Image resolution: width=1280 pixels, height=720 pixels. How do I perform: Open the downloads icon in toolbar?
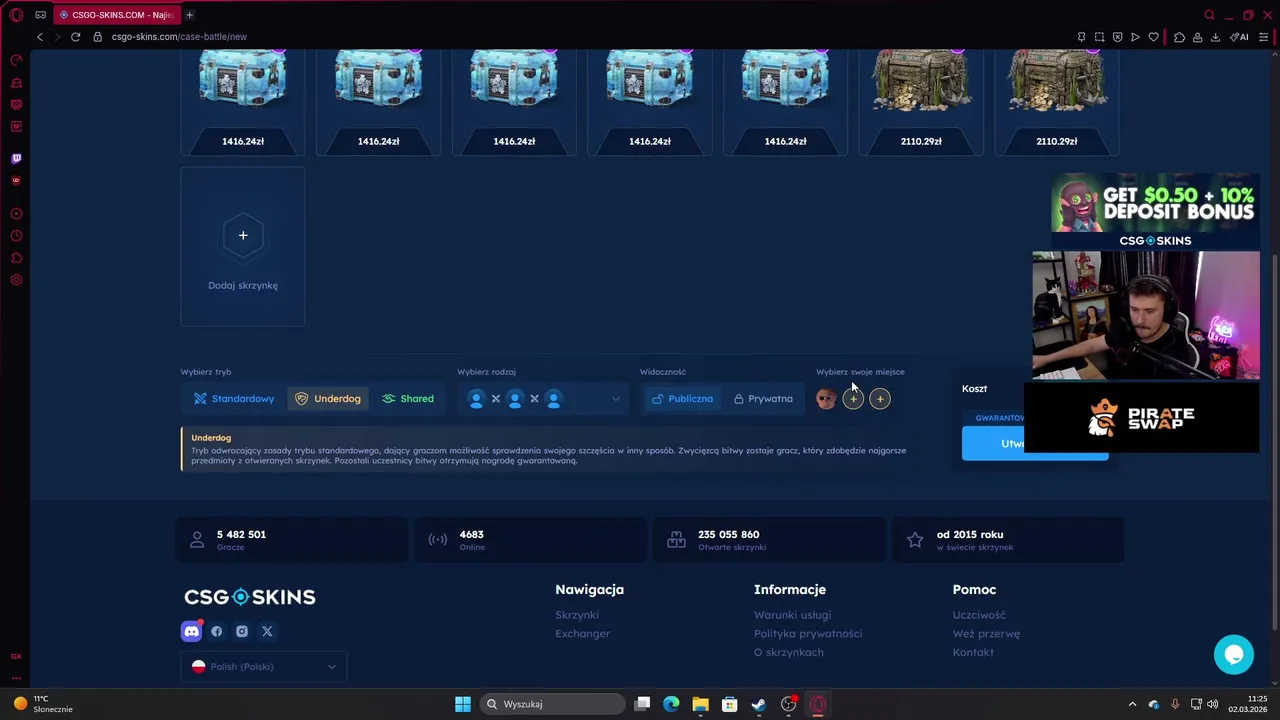[1215, 37]
